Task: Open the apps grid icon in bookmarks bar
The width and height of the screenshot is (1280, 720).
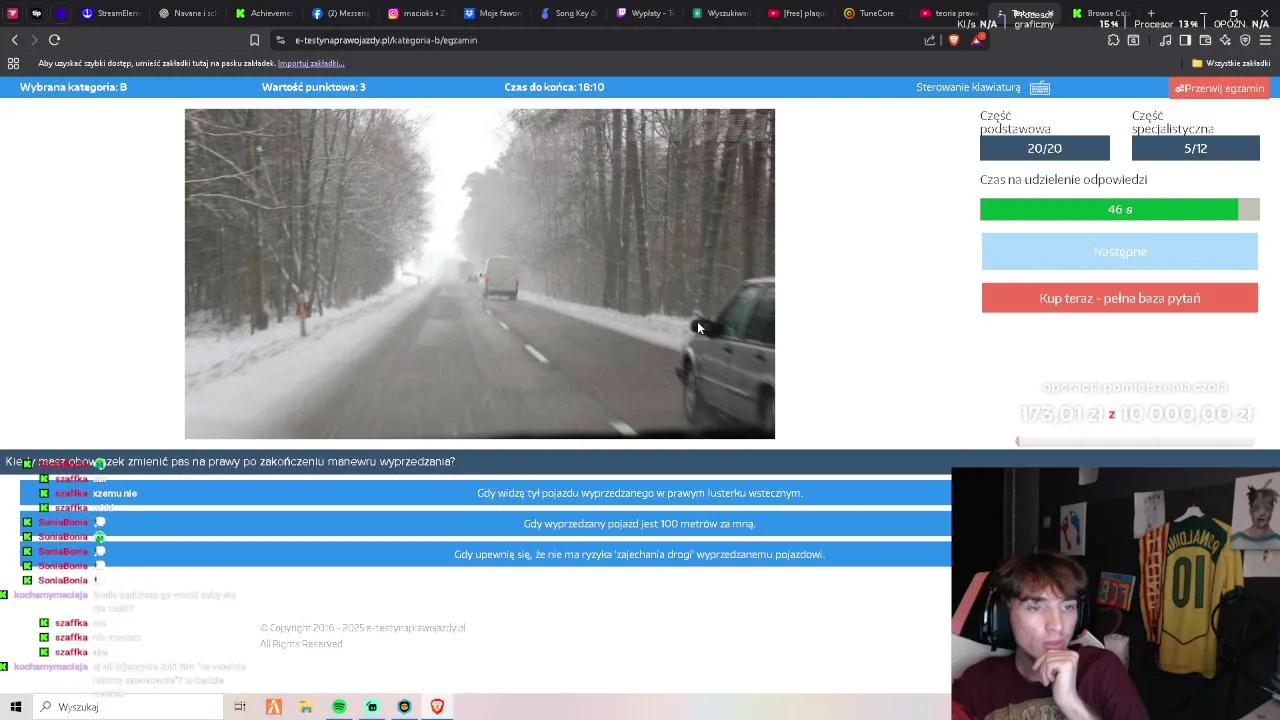Action: [x=13, y=63]
